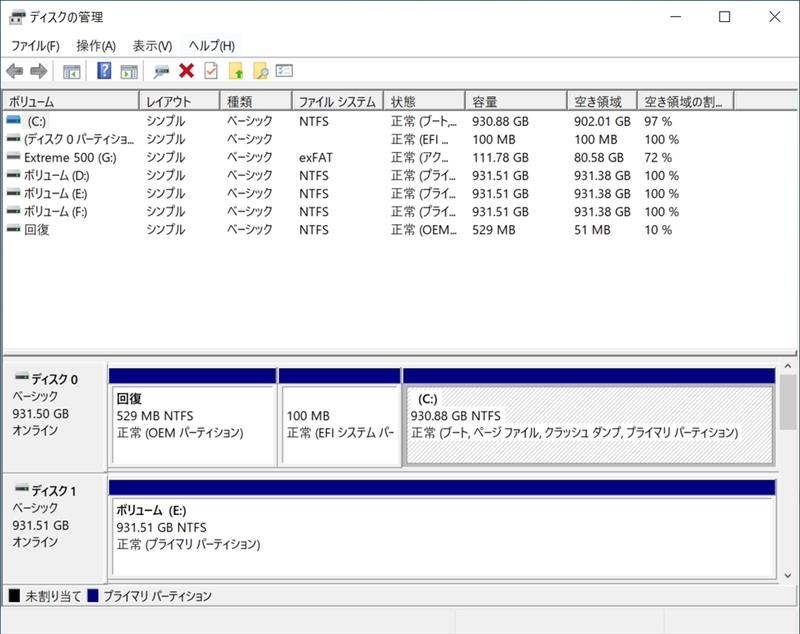Sort by the 容量 column header

click(x=516, y=102)
